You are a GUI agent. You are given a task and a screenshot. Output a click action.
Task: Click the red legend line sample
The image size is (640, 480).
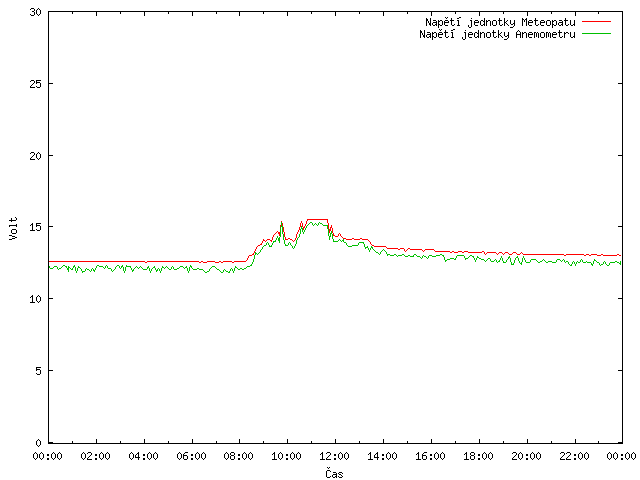click(x=596, y=21)
